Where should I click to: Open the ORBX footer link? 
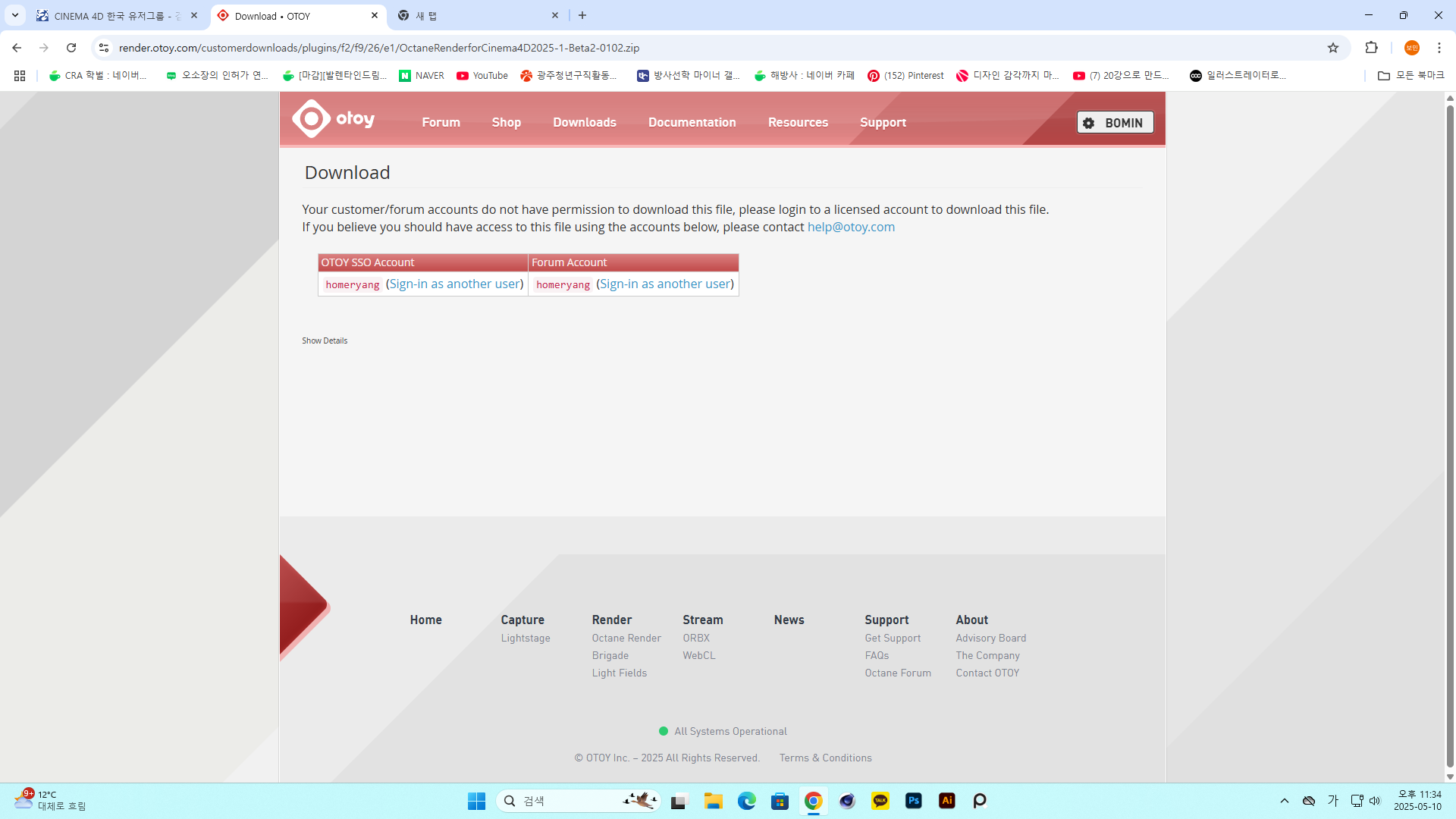(696, 638)
